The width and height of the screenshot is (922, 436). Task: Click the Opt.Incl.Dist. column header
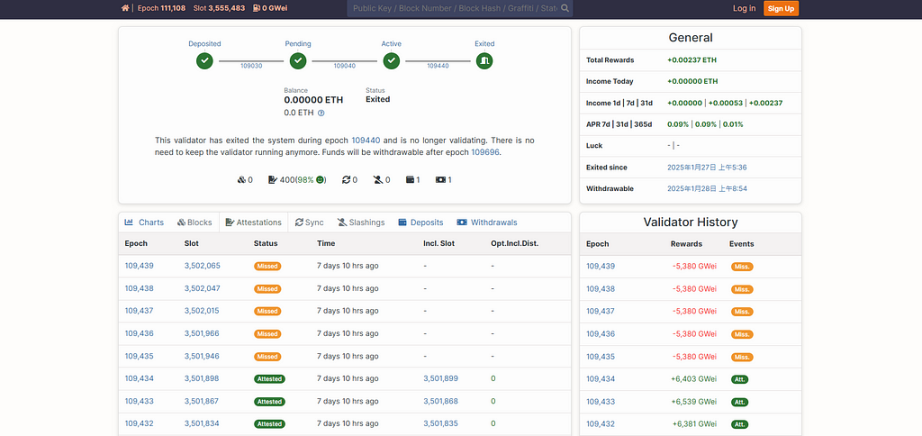pyautogui.click(x=515, y=244)
